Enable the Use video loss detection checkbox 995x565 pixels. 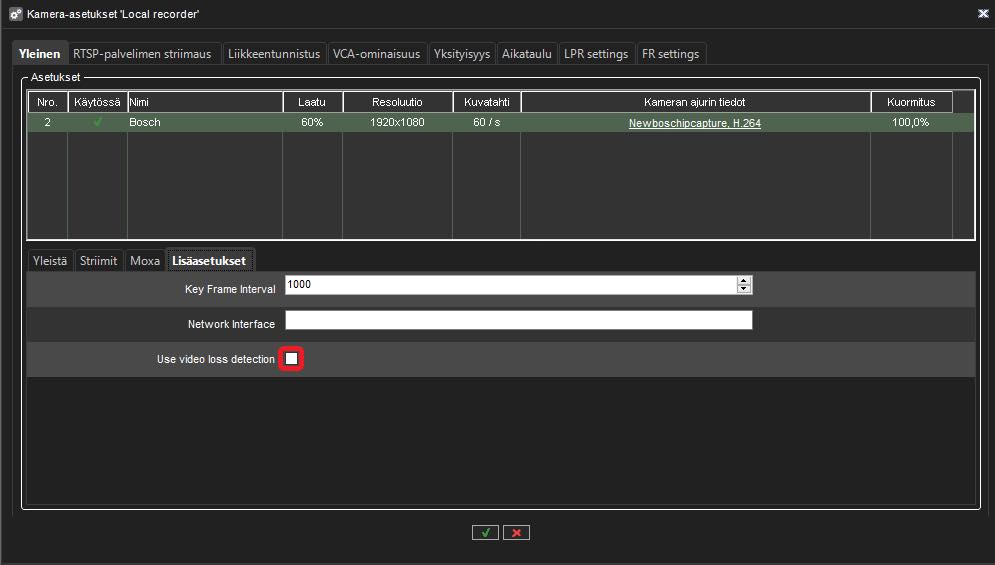(291, 359)
